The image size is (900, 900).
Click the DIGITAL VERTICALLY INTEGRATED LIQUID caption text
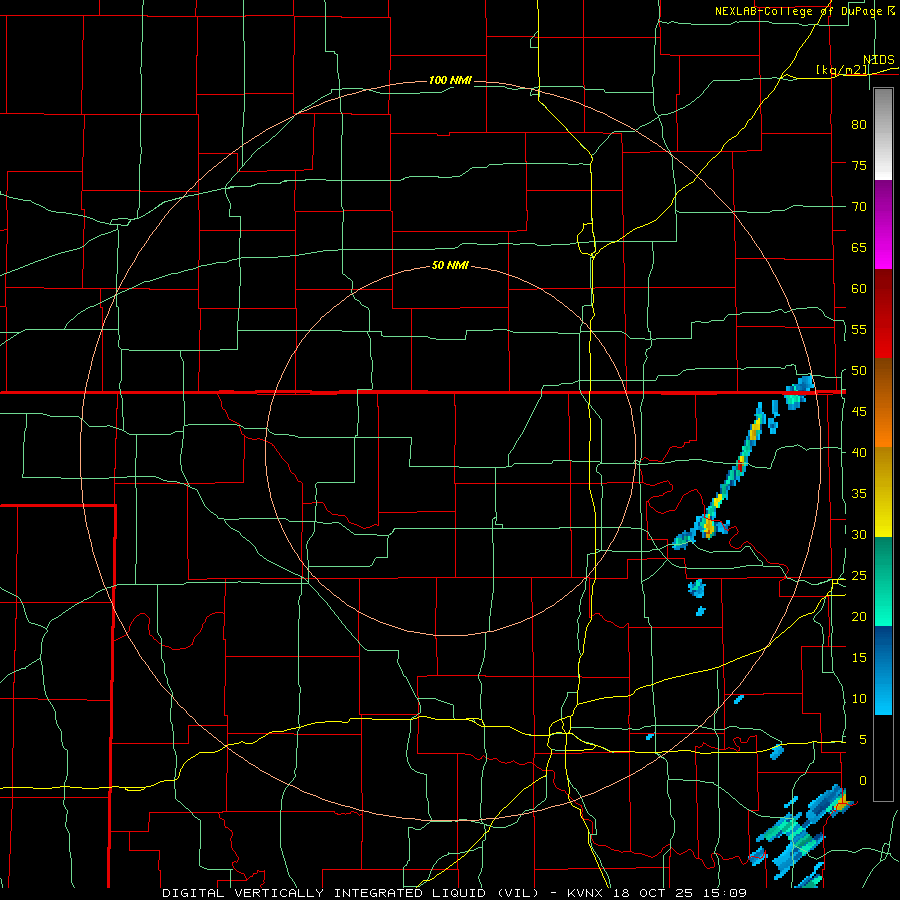(x=328, y=893)
